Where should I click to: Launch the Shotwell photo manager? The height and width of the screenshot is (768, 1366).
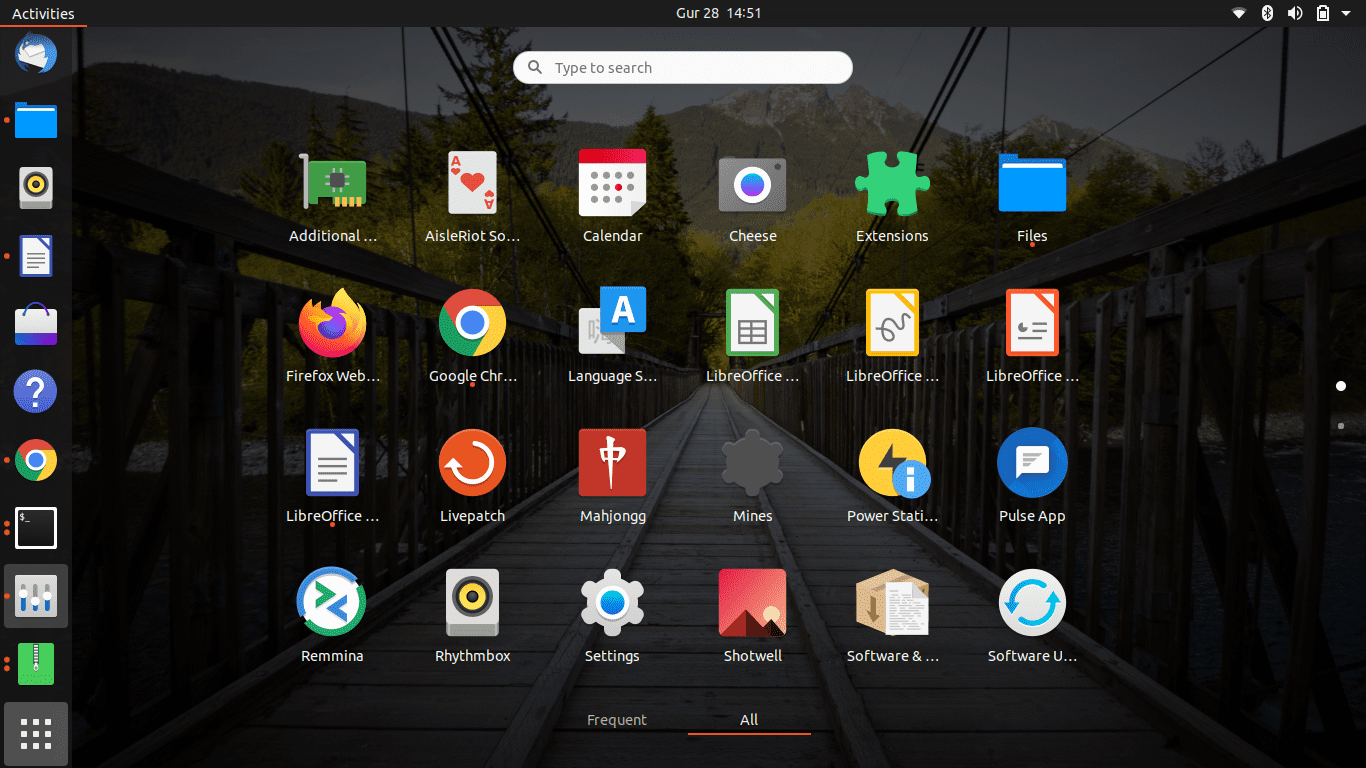[752, 603]
